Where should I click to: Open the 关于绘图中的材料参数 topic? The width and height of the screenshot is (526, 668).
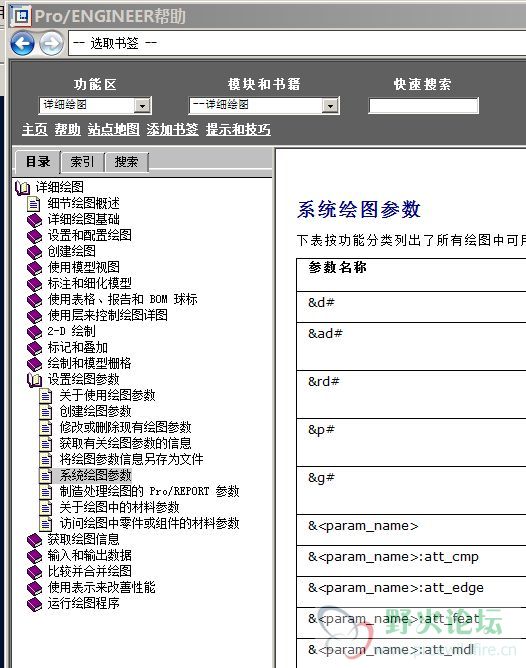pos(120,507)
